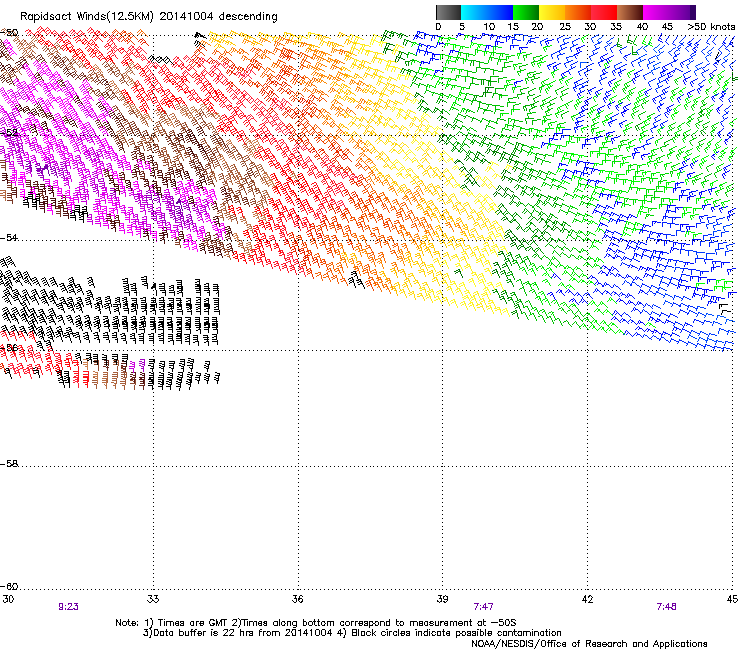Click the 'Rapidscat Winds(12.5KM) 20141004 descending' title
740x650 pixels.
click(x=149, y=17)
